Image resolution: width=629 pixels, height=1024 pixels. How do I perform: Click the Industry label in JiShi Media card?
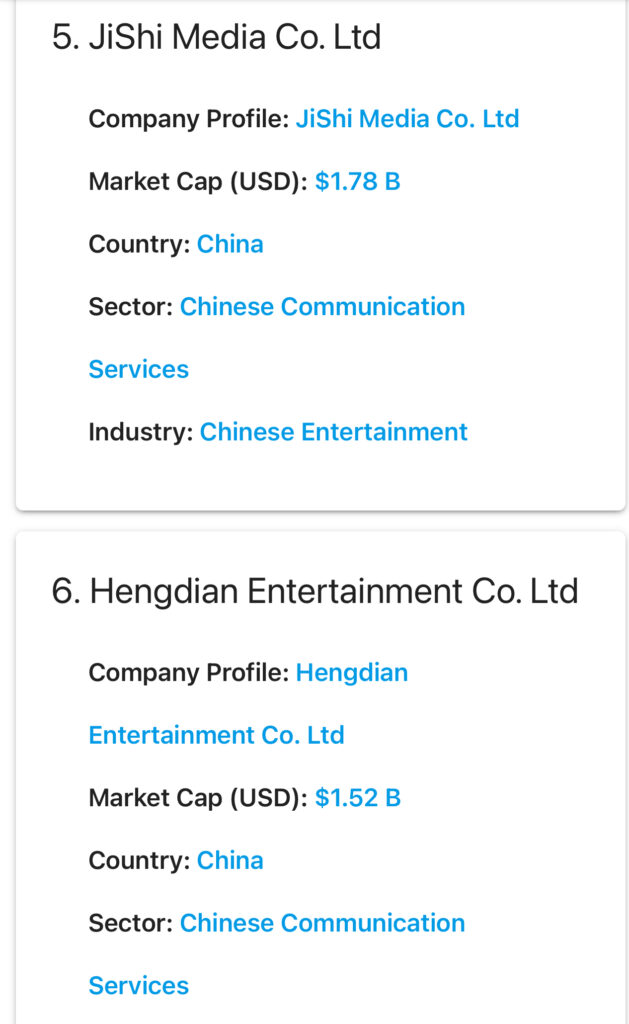point(140,432)
